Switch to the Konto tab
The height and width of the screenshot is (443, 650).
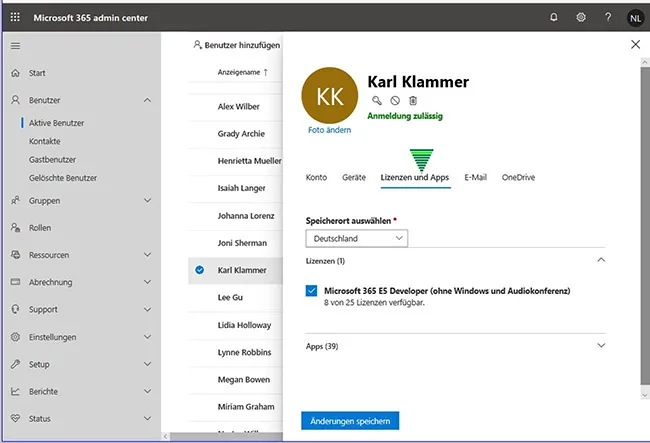tap(316, 177)
